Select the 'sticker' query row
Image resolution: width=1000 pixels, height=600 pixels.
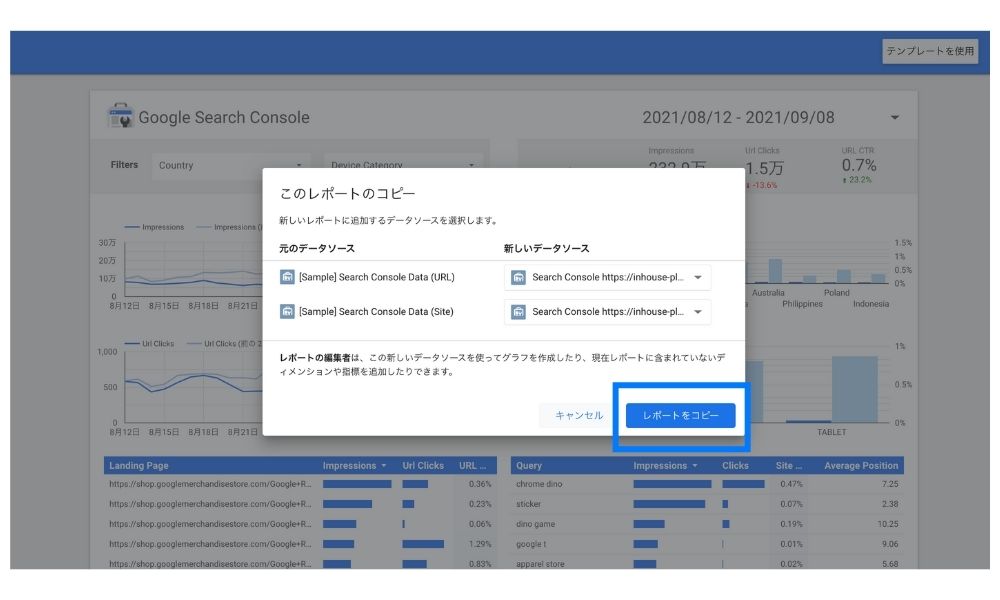click(x=707, y=504)
